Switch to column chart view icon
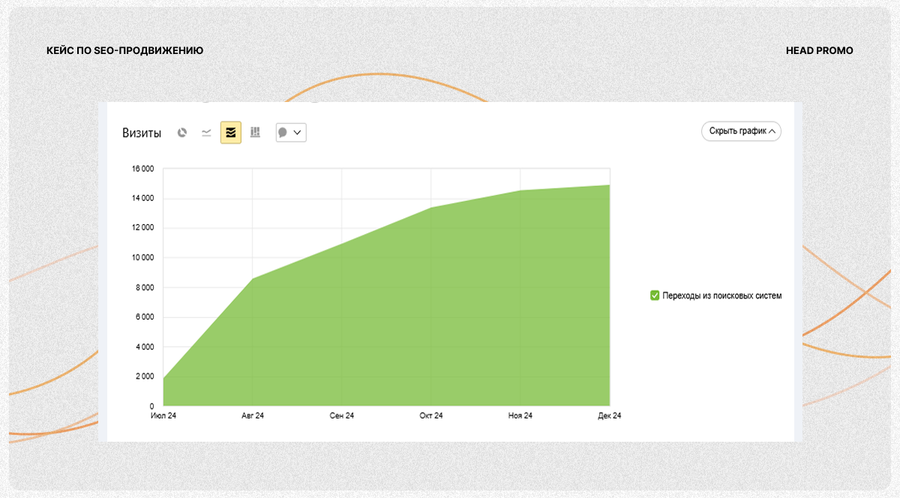900x498 pixels. tap(255, 133)
